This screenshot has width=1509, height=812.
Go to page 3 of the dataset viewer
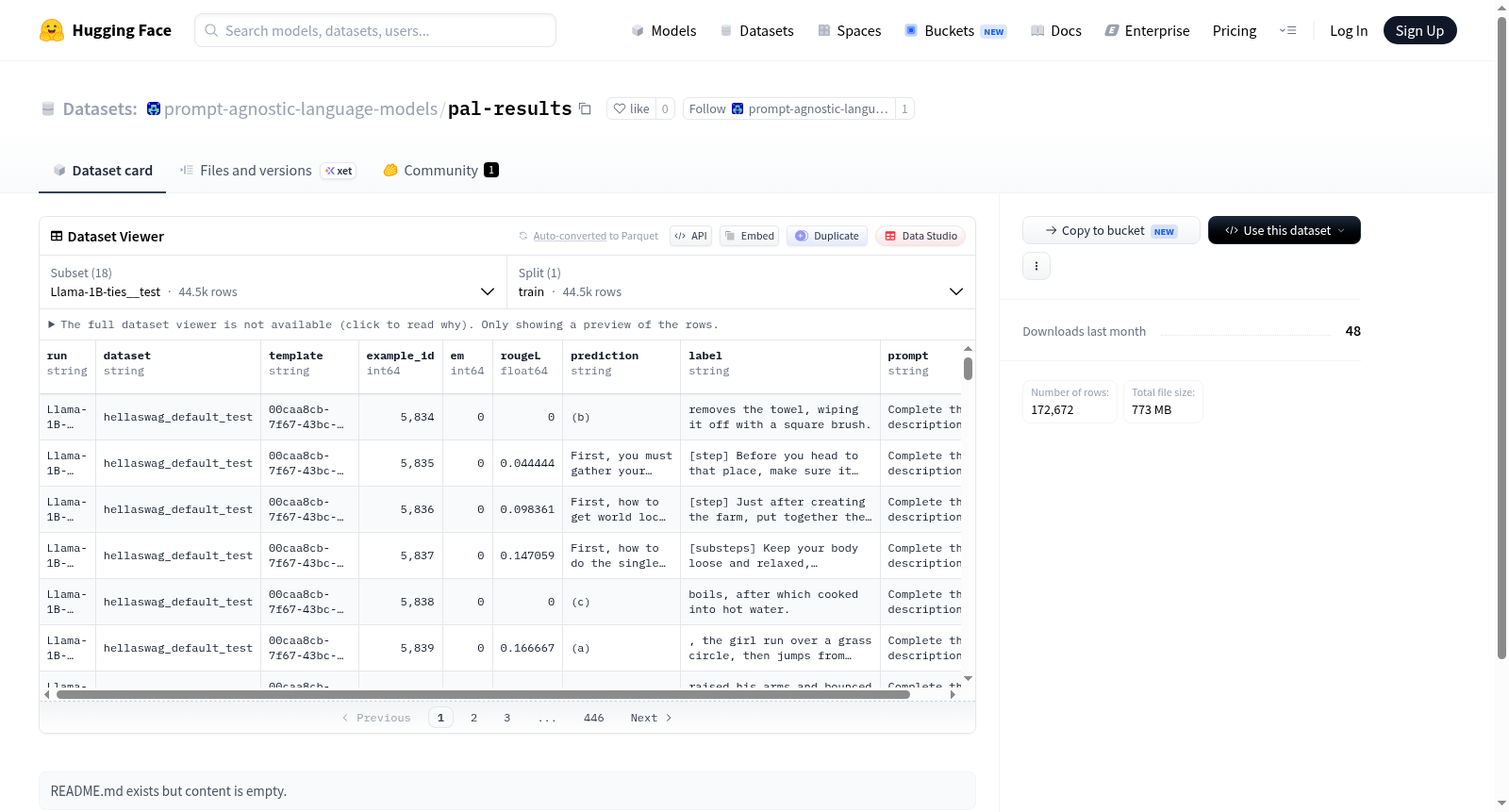tap(506, 718)
